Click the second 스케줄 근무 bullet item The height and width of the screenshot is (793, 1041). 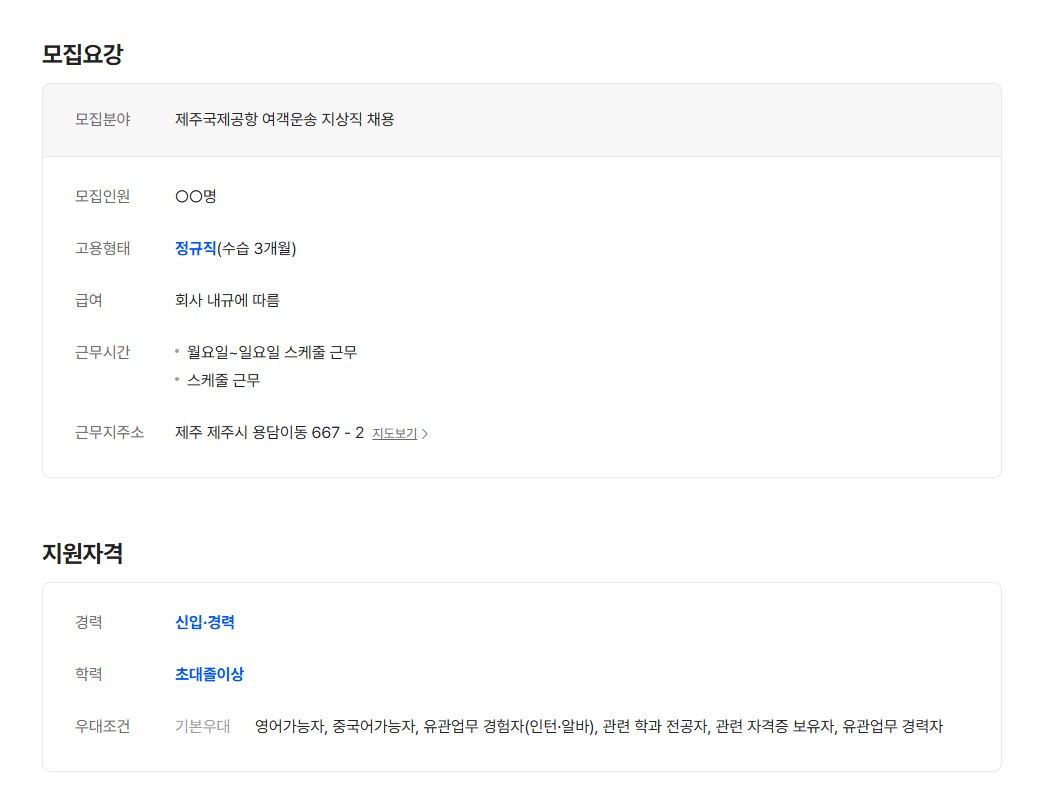(223, 380)
